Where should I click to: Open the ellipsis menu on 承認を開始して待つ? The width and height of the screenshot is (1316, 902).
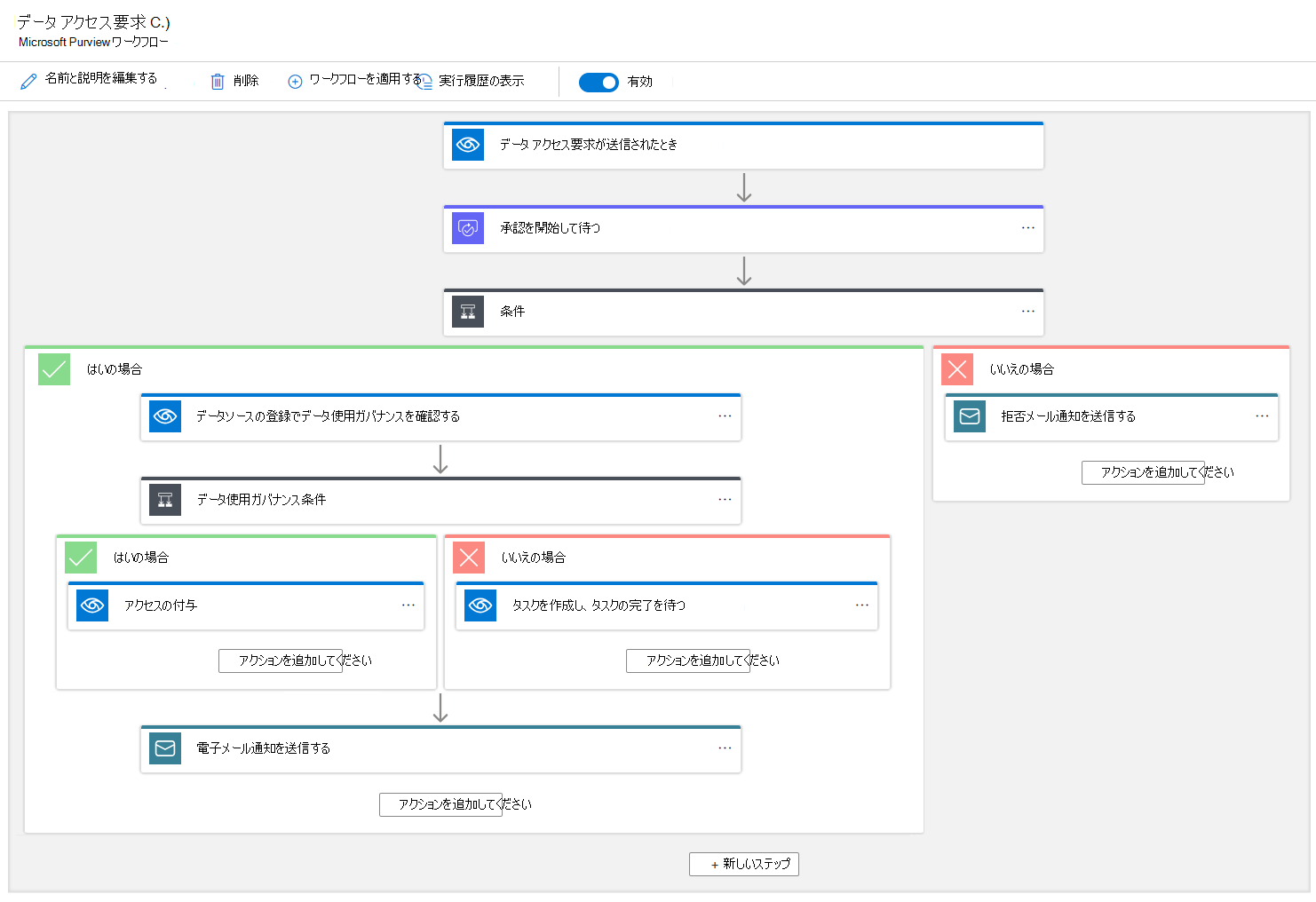tap(1027, 228)
